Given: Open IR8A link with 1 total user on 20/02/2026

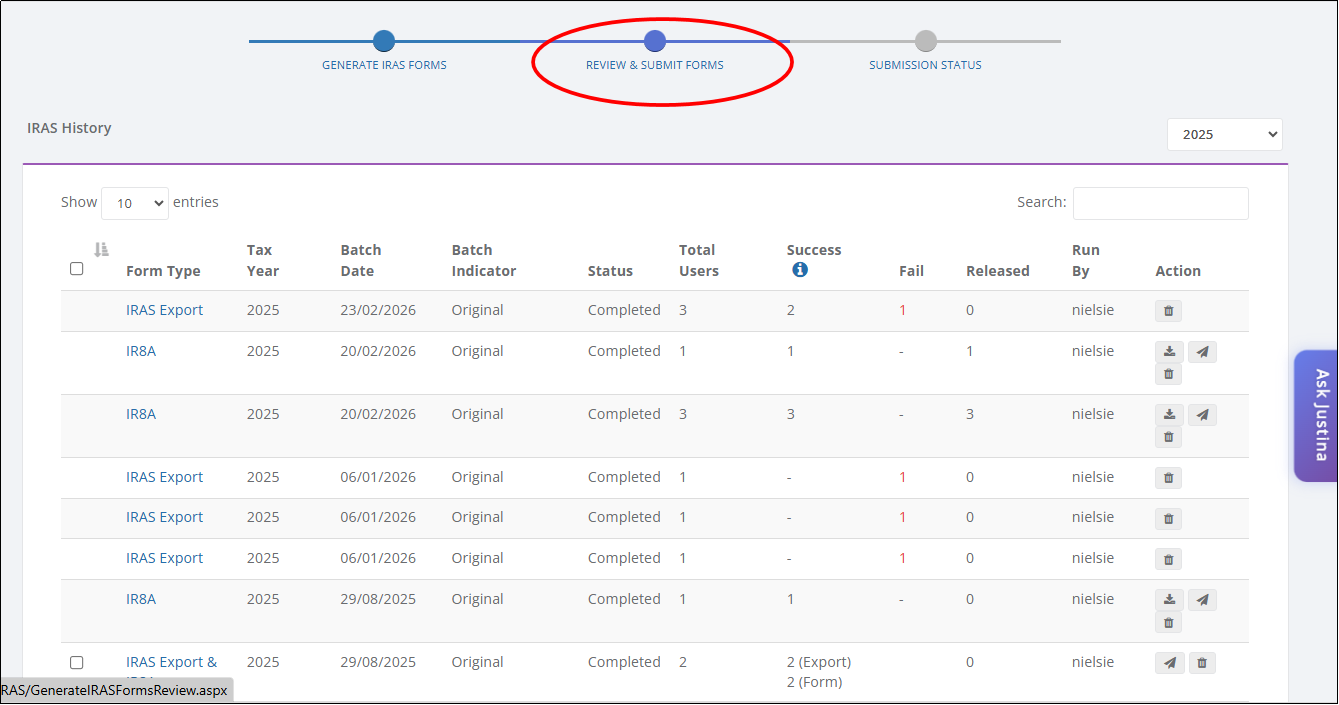Looking at the screenshot, I should coord(141,351).
